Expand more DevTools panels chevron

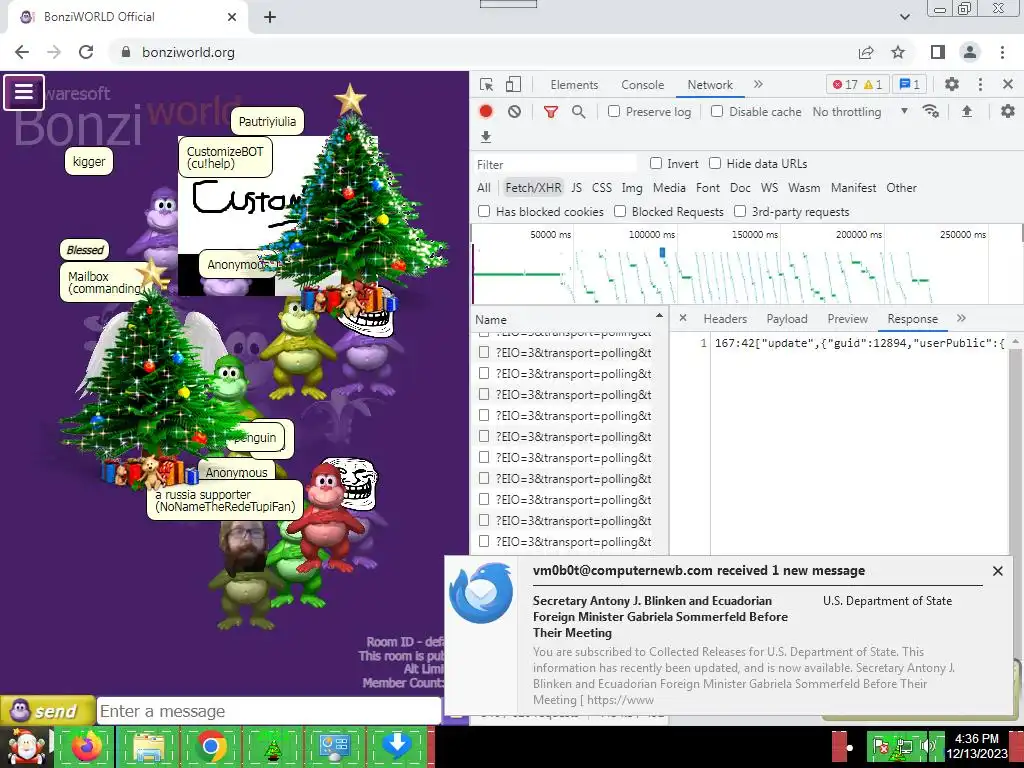point(758,84)
